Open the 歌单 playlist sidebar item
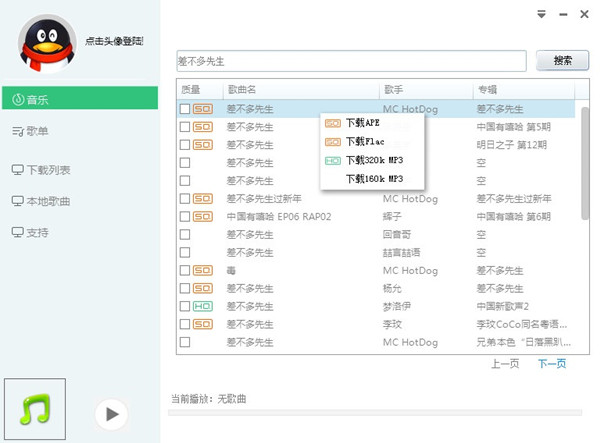Image resolution: width=600 pixels, height=443 pixels. tap(37, 132)
